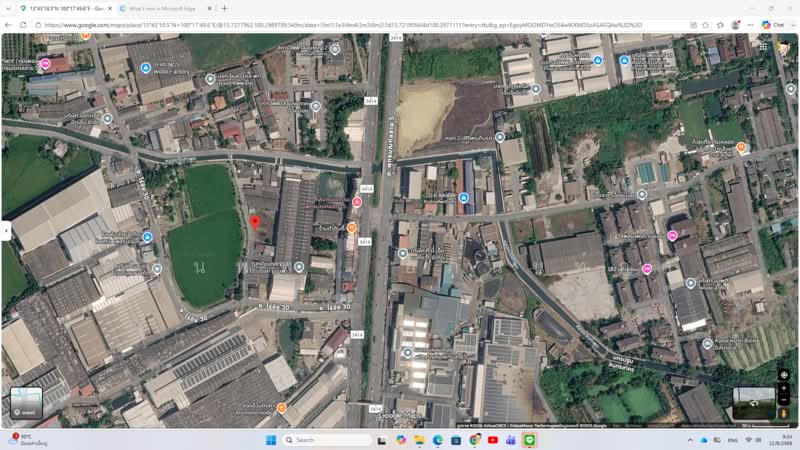The image size is (800, 450).
Task: Click the taskbar Search box
Action: click(327, 440)
